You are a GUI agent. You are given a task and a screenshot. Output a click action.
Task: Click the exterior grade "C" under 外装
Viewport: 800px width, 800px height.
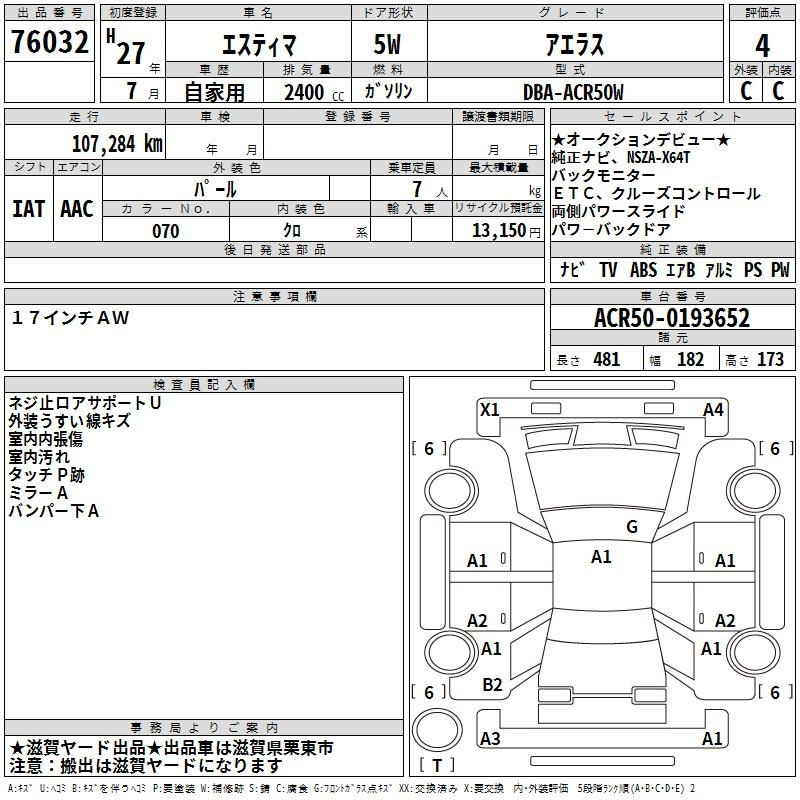(x=746, y=91)
